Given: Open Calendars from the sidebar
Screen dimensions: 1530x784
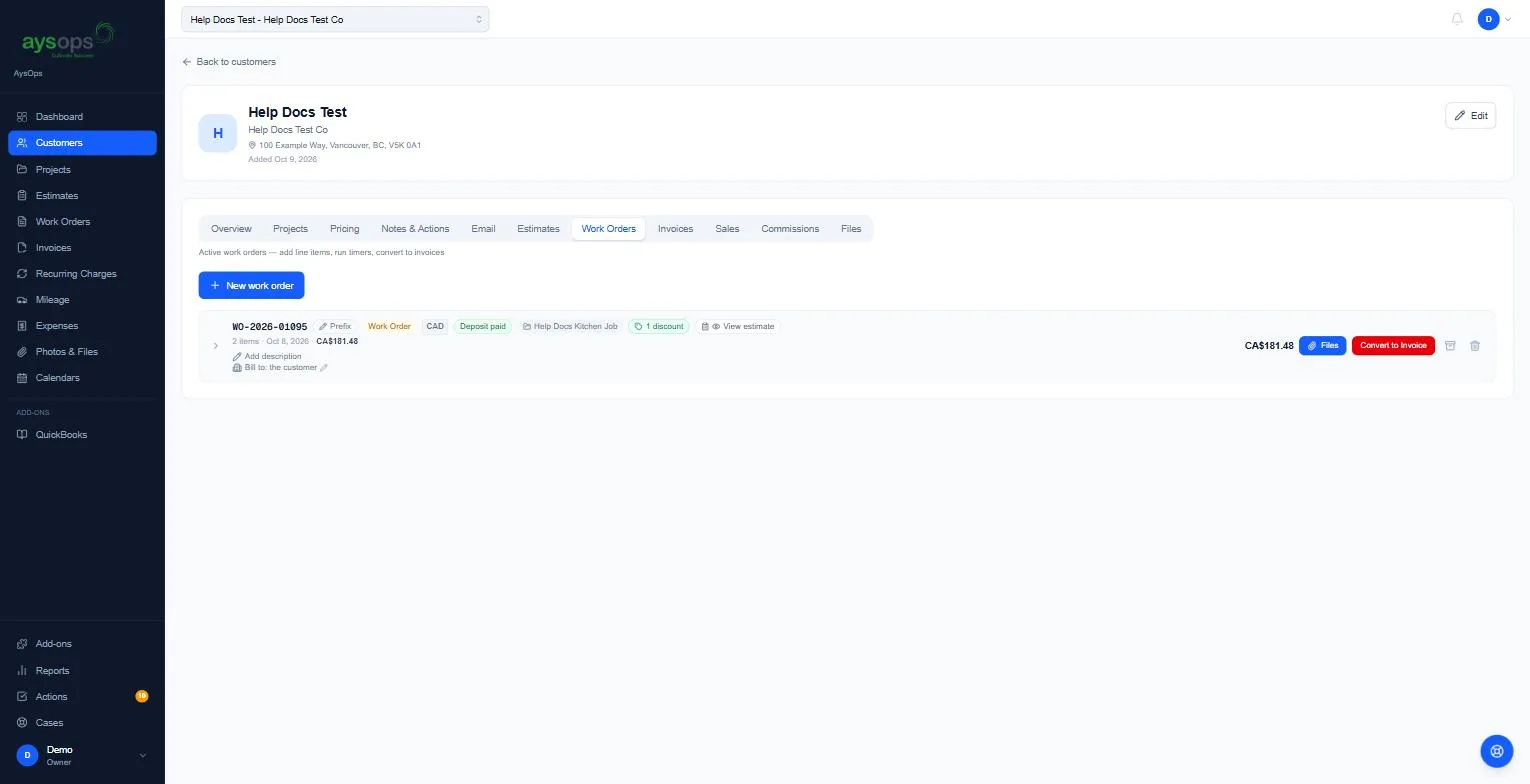Looking at the screenshot, I should coord(82,378).
